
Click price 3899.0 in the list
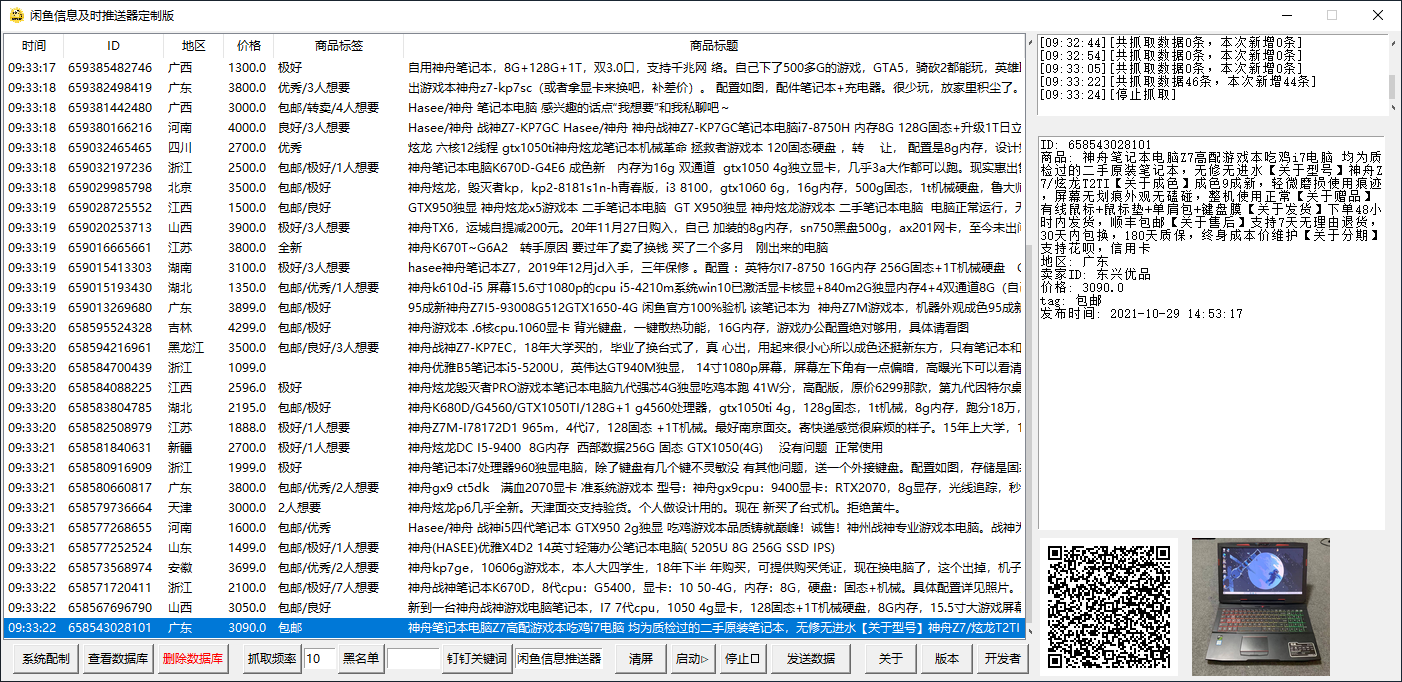click(247, 308)
